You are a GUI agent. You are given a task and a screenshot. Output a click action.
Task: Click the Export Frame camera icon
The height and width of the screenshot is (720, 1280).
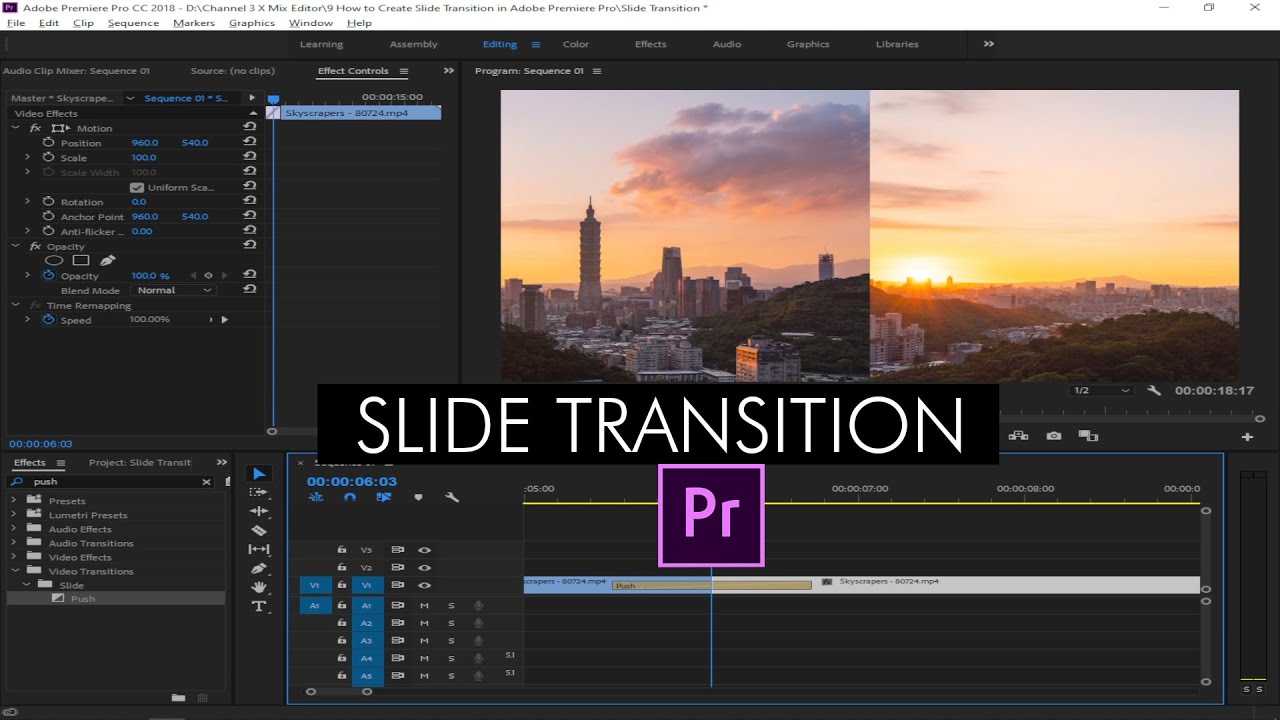click(x=1053, y=436)
